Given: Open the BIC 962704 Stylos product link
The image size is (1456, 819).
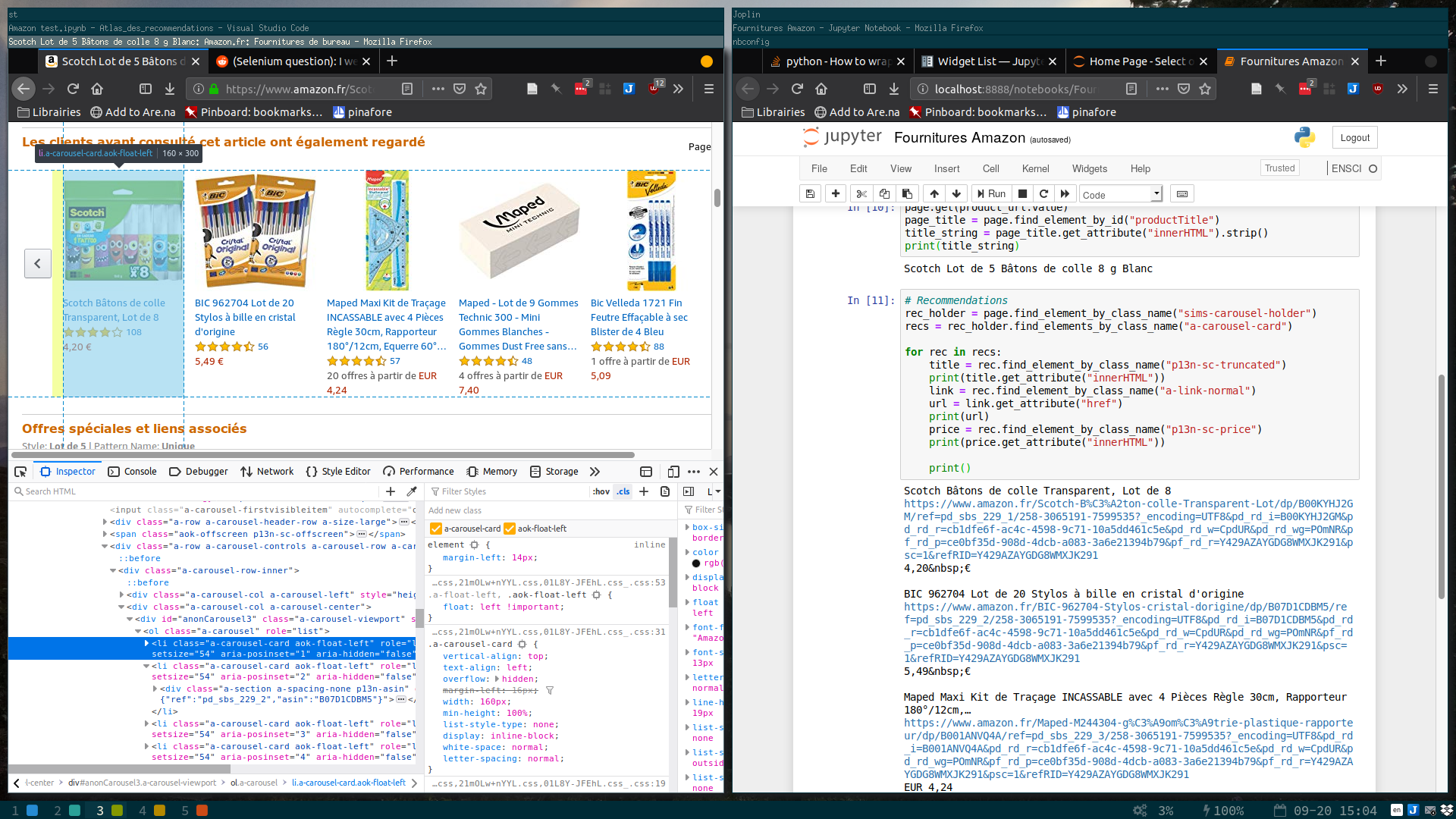Looking at the screenshot, I should [244, 317].
